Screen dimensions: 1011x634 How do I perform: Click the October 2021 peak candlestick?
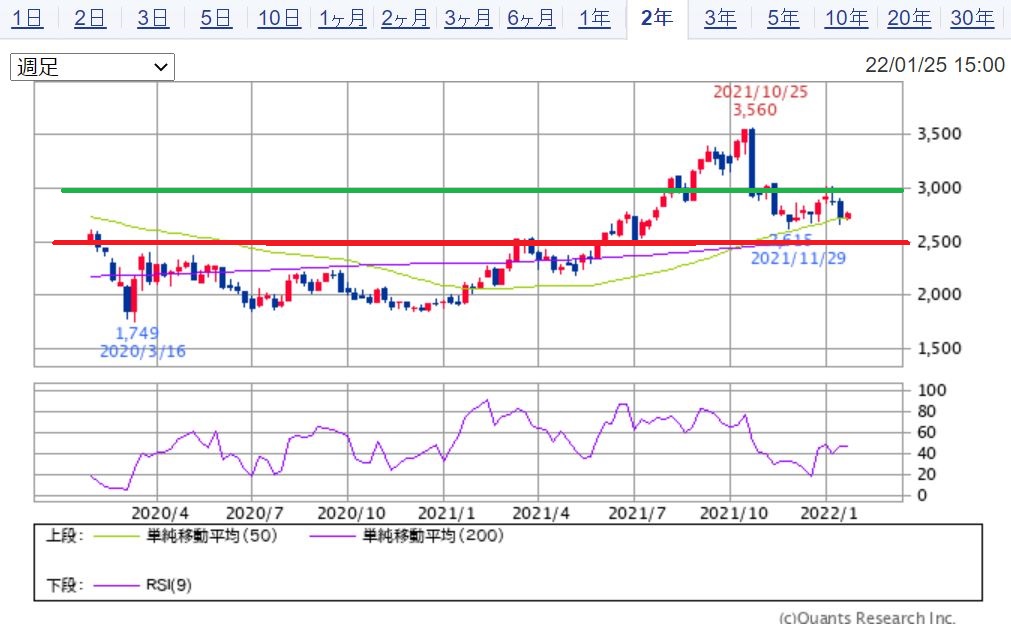(752, 163)
